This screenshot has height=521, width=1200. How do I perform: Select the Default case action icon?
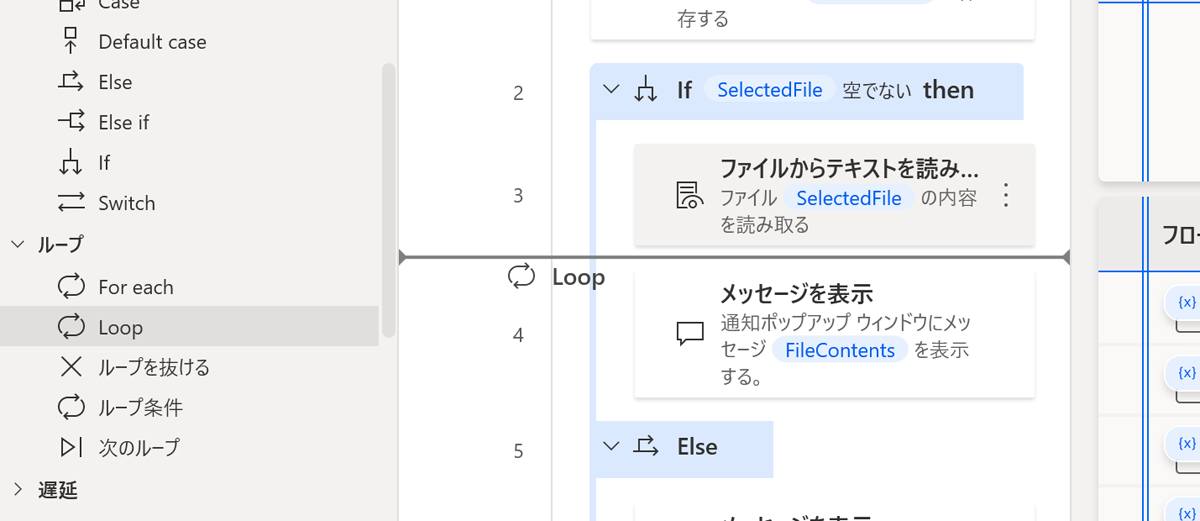point(71,41)
